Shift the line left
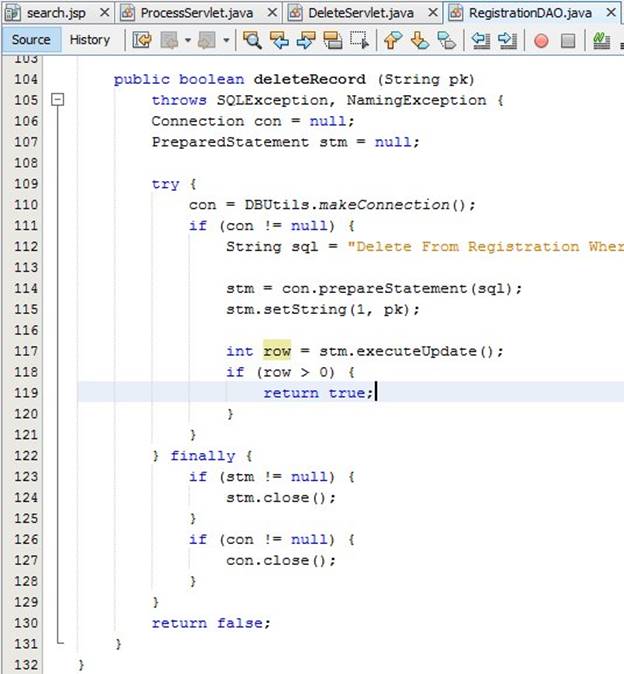624x674 pixels. [480, 40]
